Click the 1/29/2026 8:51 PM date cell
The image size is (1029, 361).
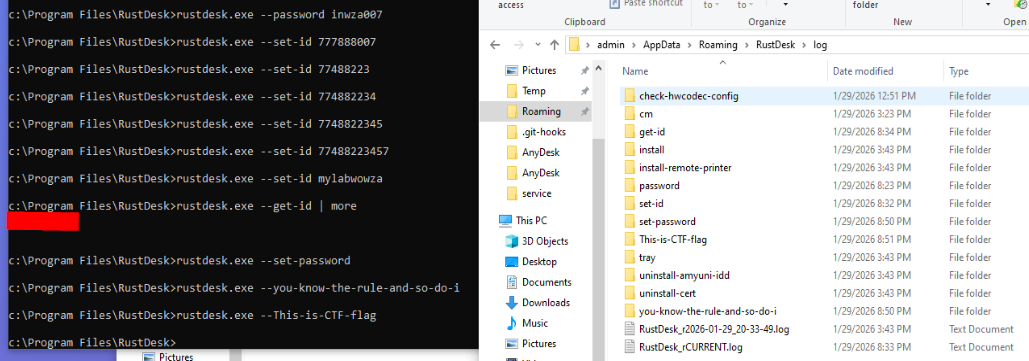872,240
